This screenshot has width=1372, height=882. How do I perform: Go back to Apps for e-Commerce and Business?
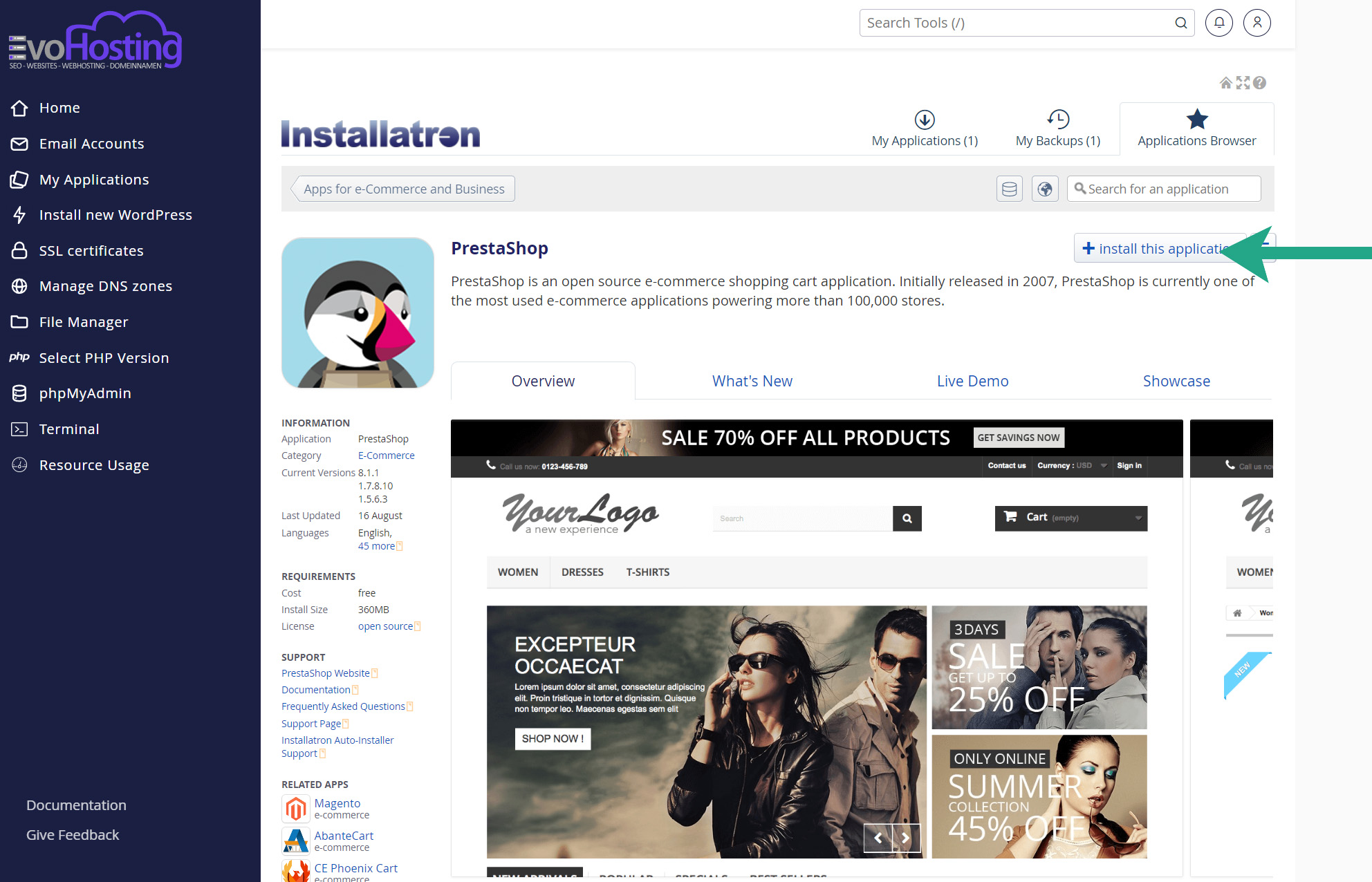click(x=403, y=189)
